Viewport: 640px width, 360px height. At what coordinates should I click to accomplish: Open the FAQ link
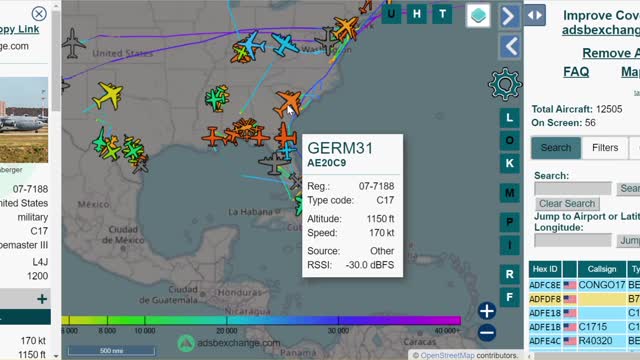576,72
